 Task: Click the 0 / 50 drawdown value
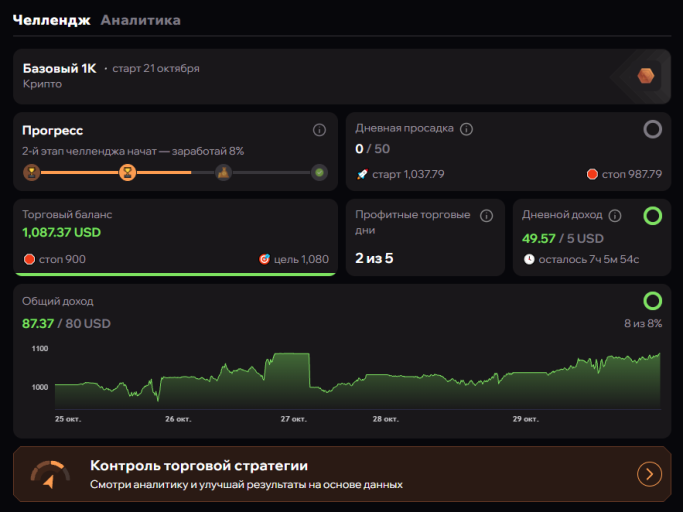pos(372,149)
